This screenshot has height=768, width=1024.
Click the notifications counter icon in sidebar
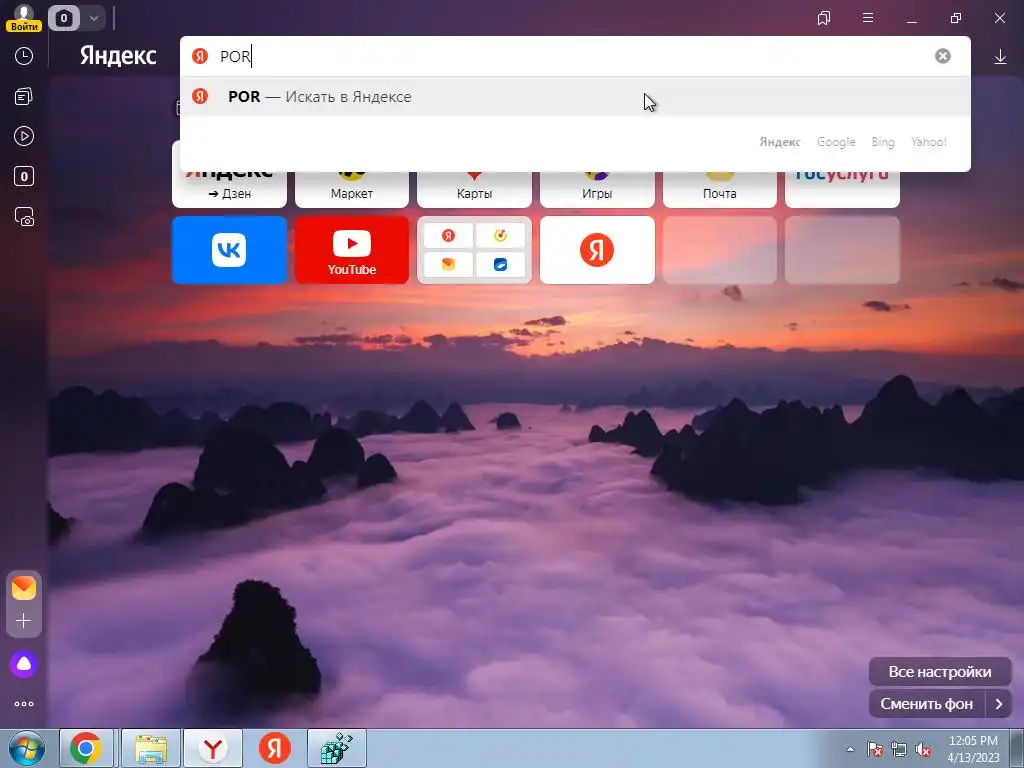24,176
